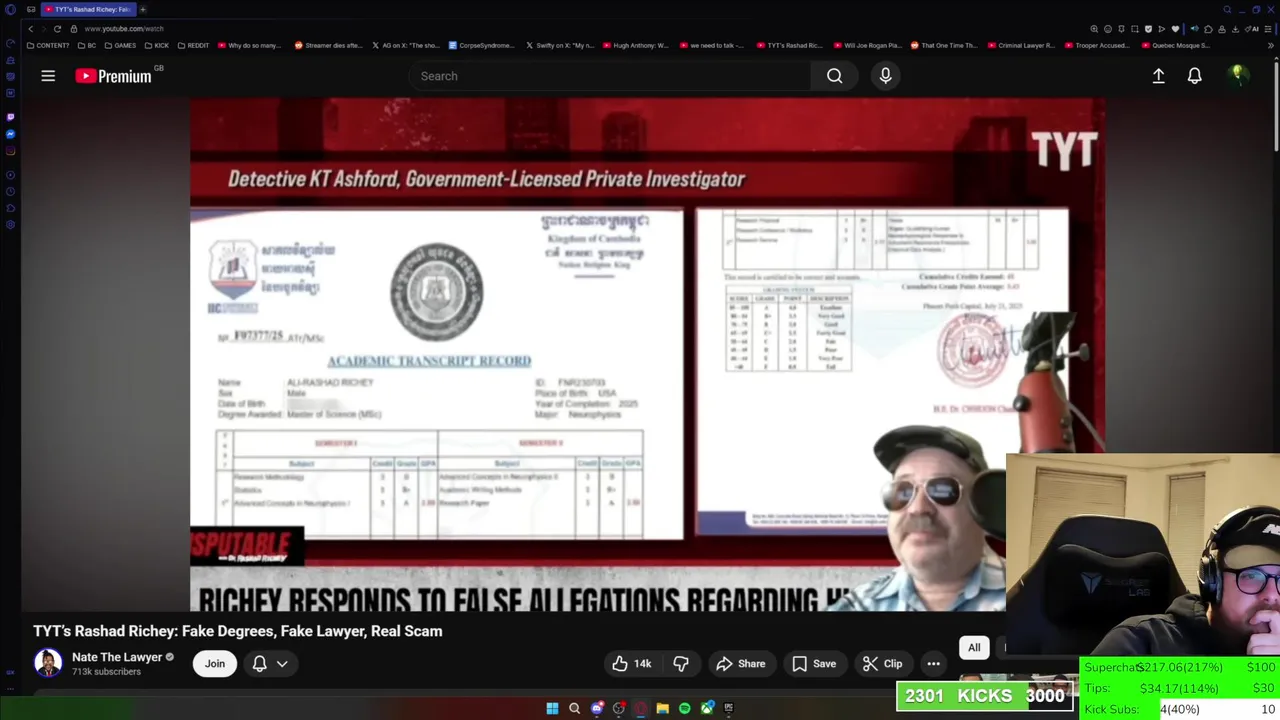Expand channel notification preference dropdown
The width and height of the screenshot is (1280, 720).
(x=270, y=664)
